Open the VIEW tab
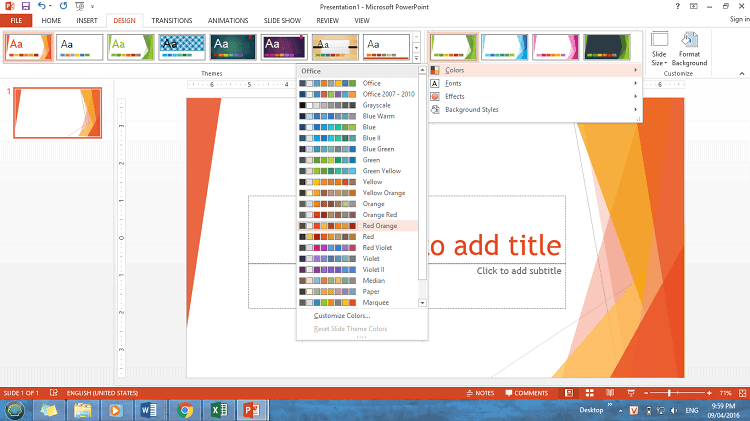The image size is (750, 421). pyautogui.click(x=362, y=21)
